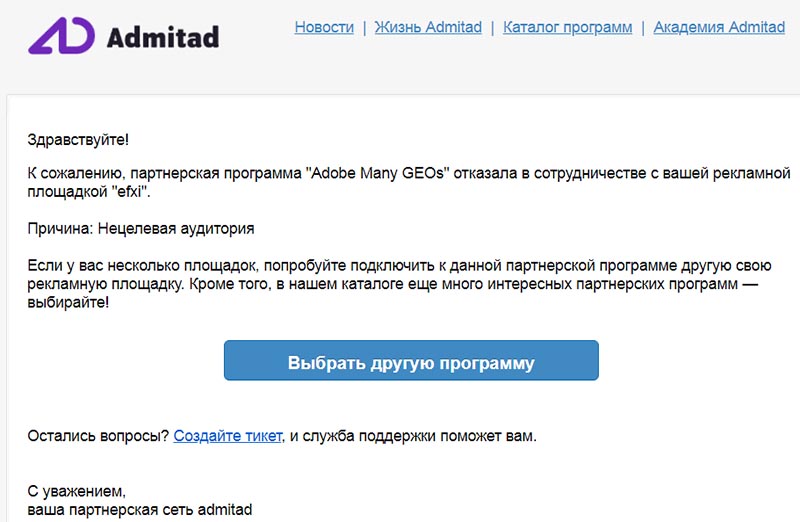The height and width of the screenshot is (522, 800).
Task: Visit the Академия Admitad link
Action: (719, 27)
